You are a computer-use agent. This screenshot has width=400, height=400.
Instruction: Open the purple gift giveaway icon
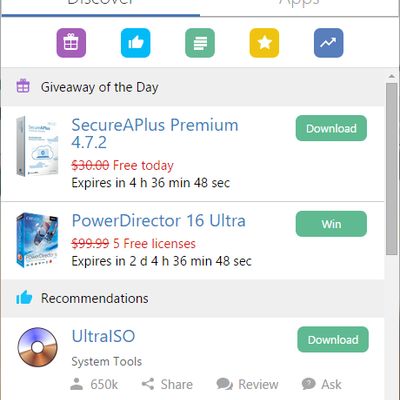coord(71,43)
